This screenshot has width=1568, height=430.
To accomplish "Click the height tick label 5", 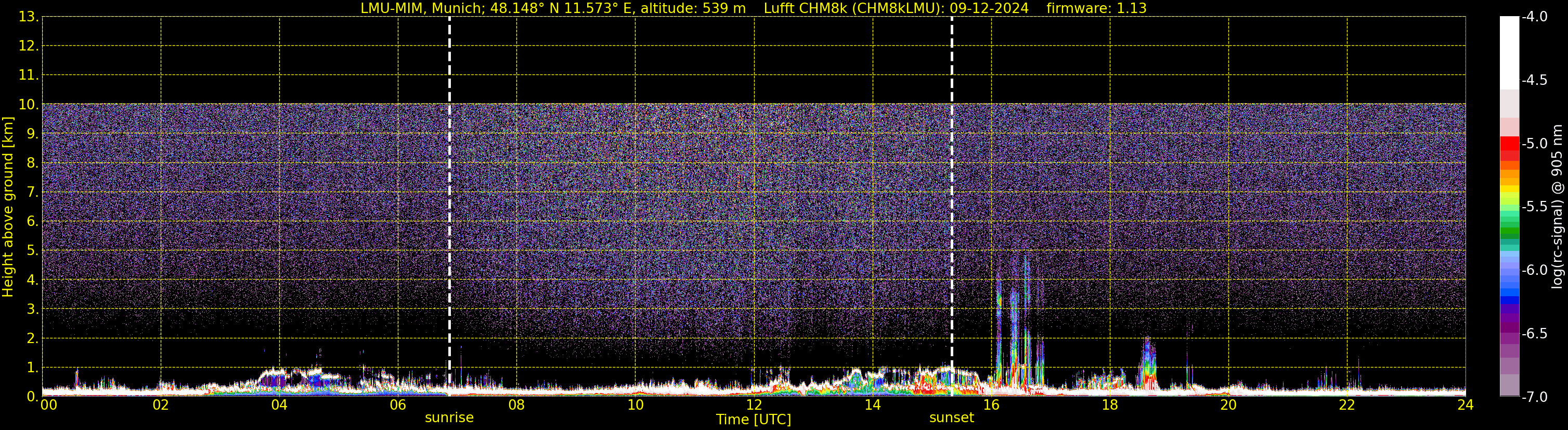I will [x=32, y=251].
